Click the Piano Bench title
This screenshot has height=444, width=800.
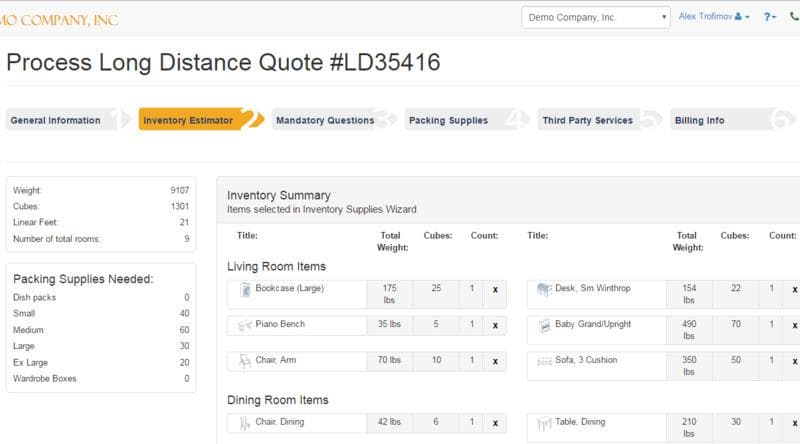tap(280, 324)
